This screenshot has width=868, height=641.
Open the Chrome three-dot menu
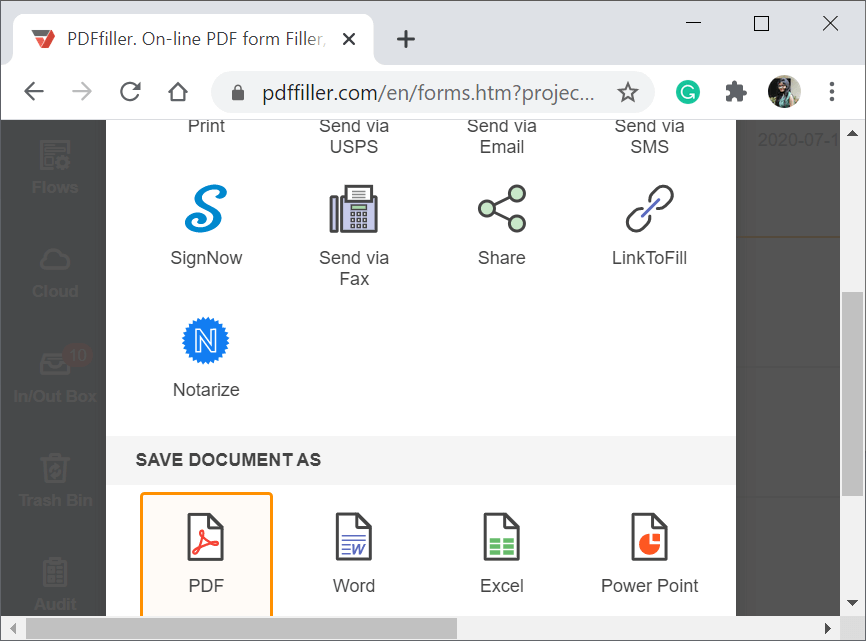831,92
